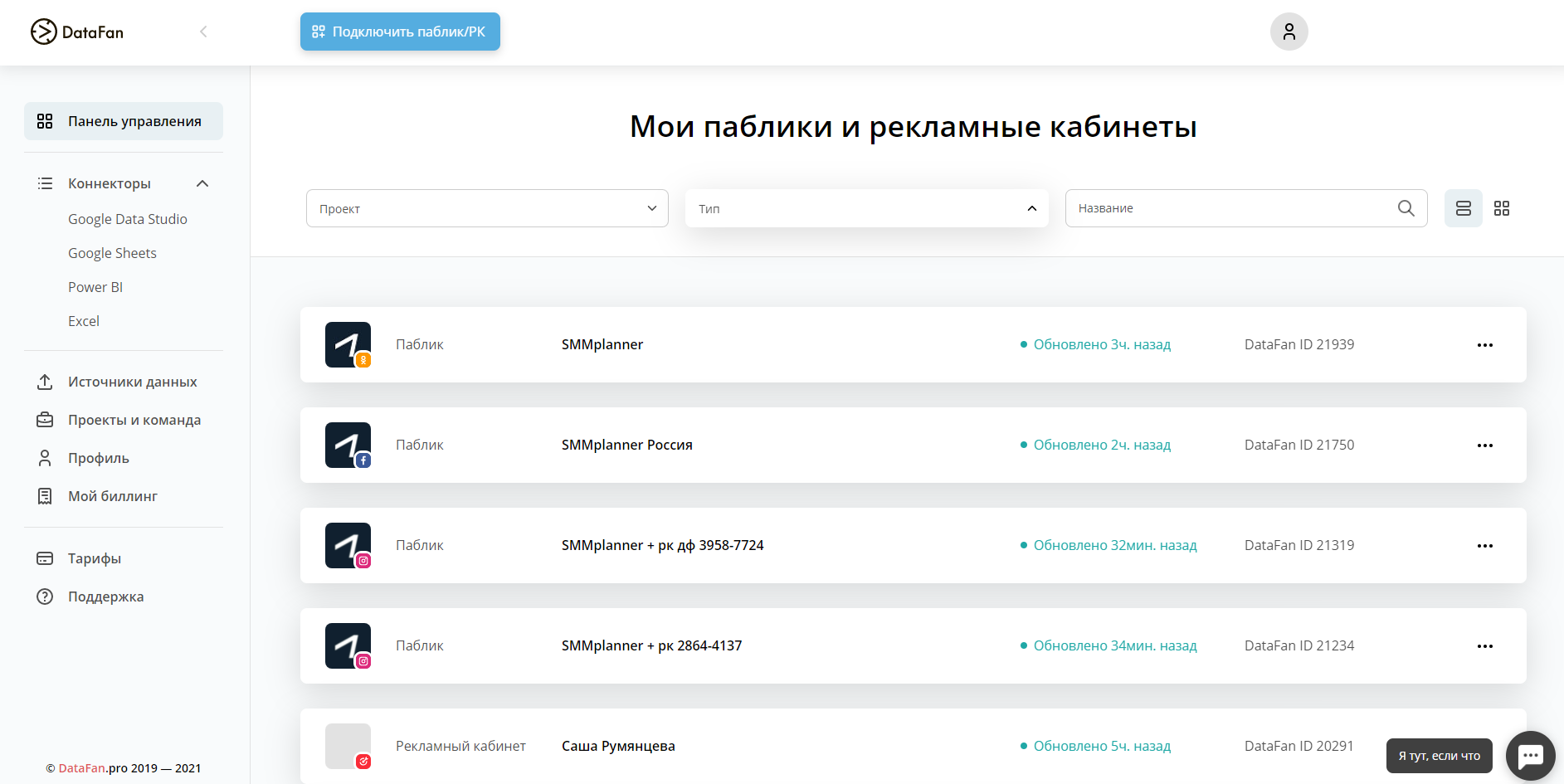Open options menu for DataFan ID 21939
Viewport: 1564px width, 784px height.
coord(1485,345)
